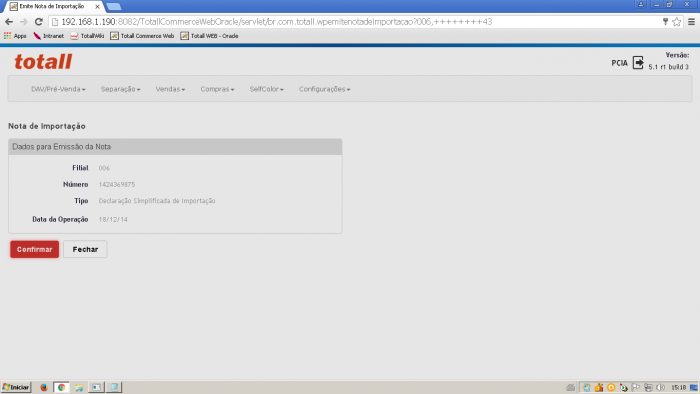Click the Fechar button
This screenshot has height=394, width=700.
pos(85,249)
